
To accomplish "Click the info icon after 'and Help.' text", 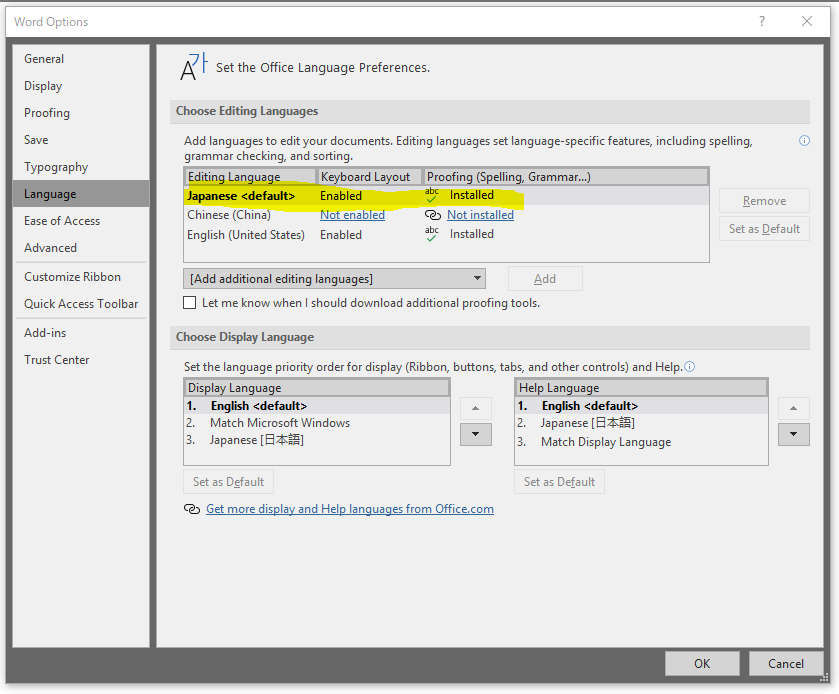I will (x=690, y=367).
